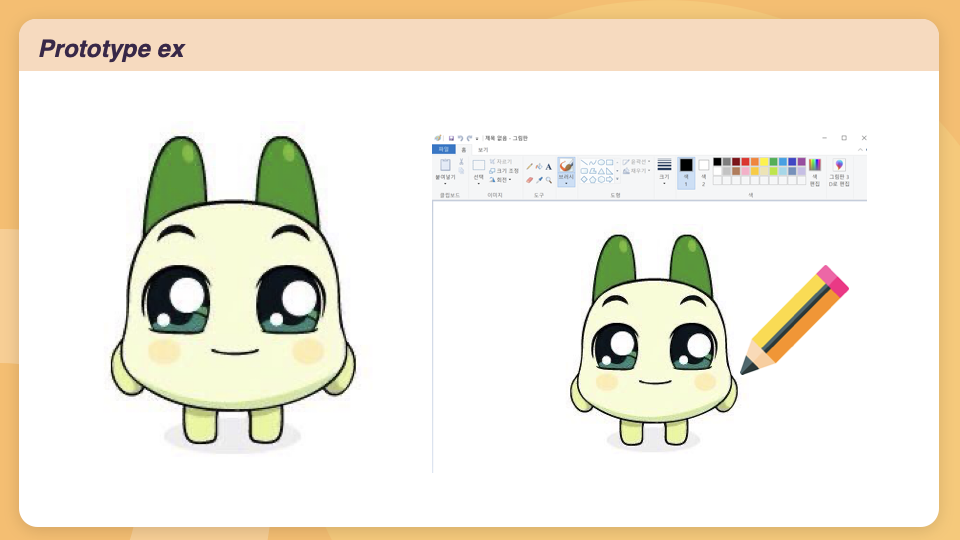This screenshot has width=960, height=540.
Task: Select the right triangle shape
Action: (x=609, y=171)
